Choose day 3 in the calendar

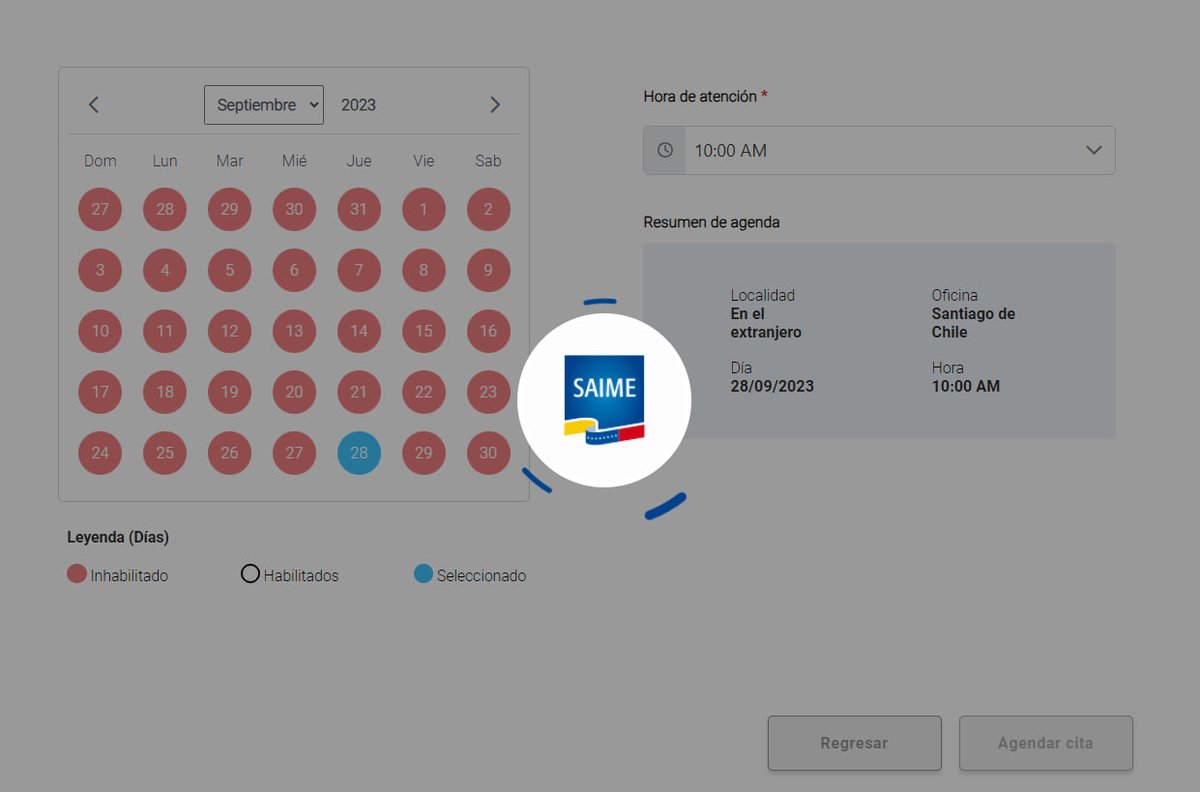100,270
